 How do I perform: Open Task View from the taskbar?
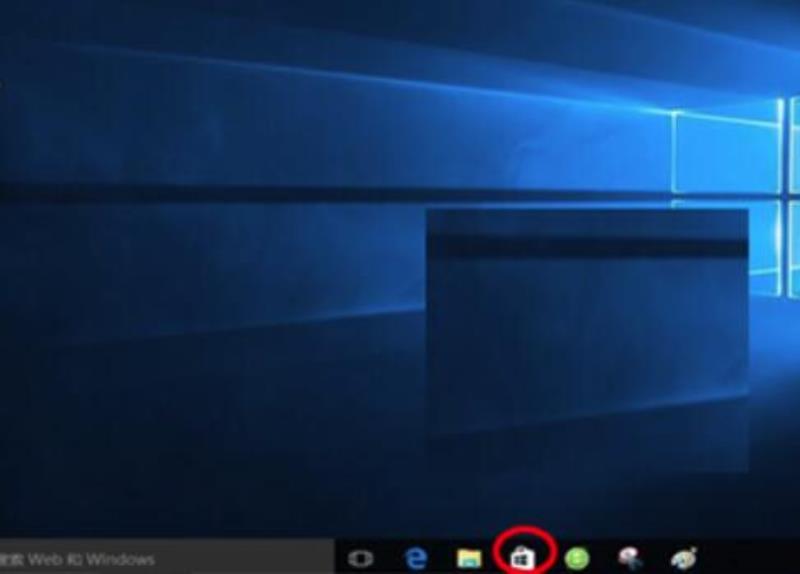point(361,559)
